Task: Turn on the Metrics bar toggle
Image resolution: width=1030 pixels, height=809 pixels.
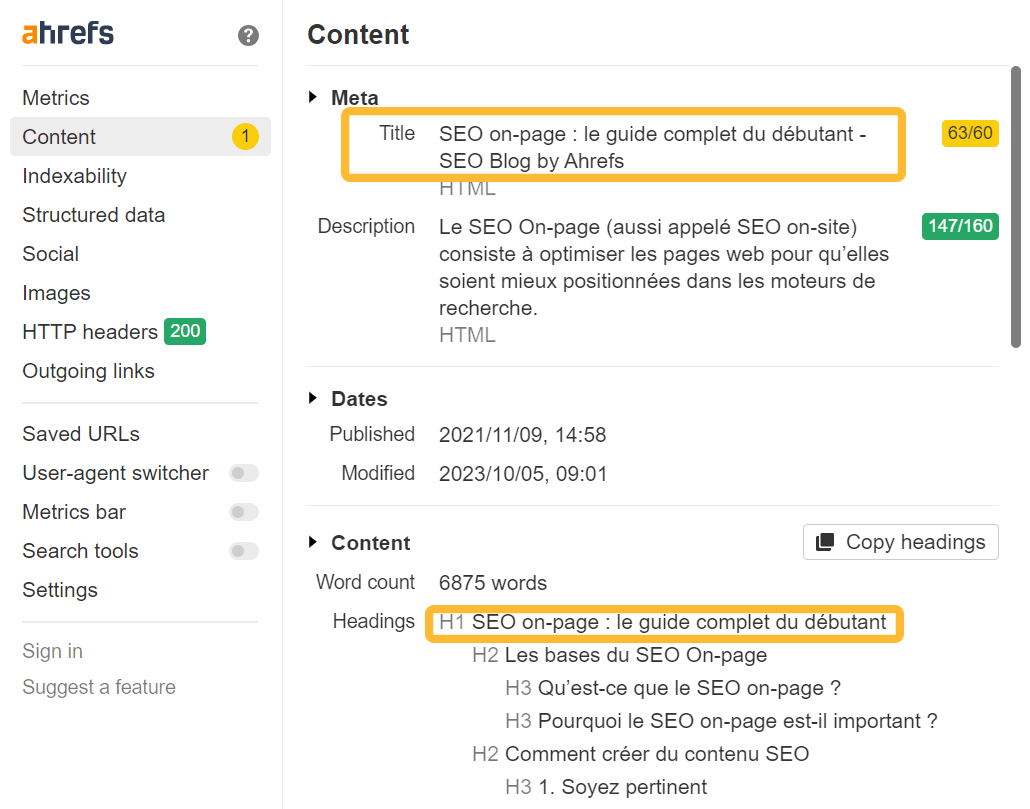Action: (243, 512)
